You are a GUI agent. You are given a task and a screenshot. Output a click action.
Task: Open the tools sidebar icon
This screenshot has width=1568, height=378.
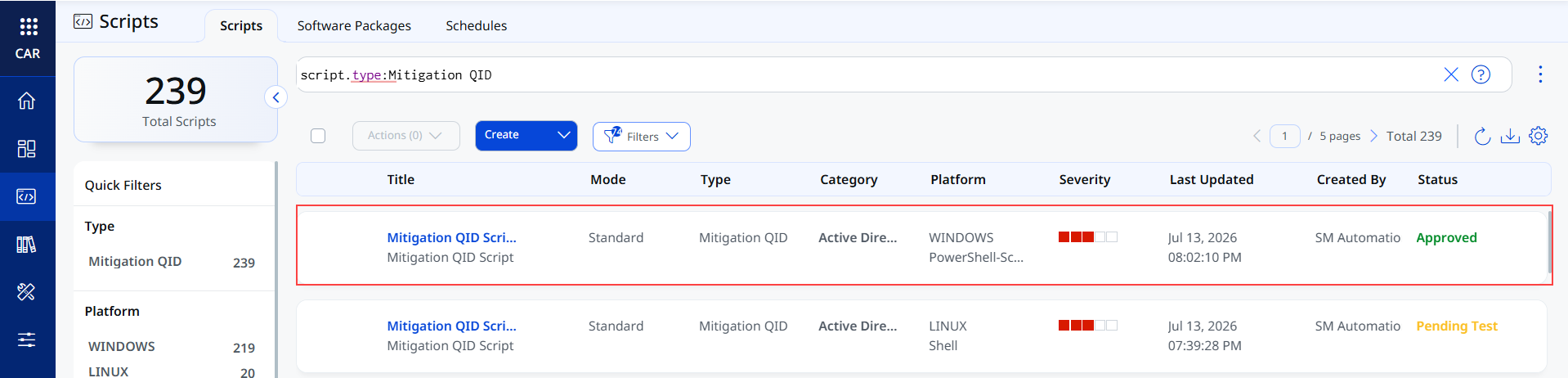pyautogui.click(x=27, y=291)
